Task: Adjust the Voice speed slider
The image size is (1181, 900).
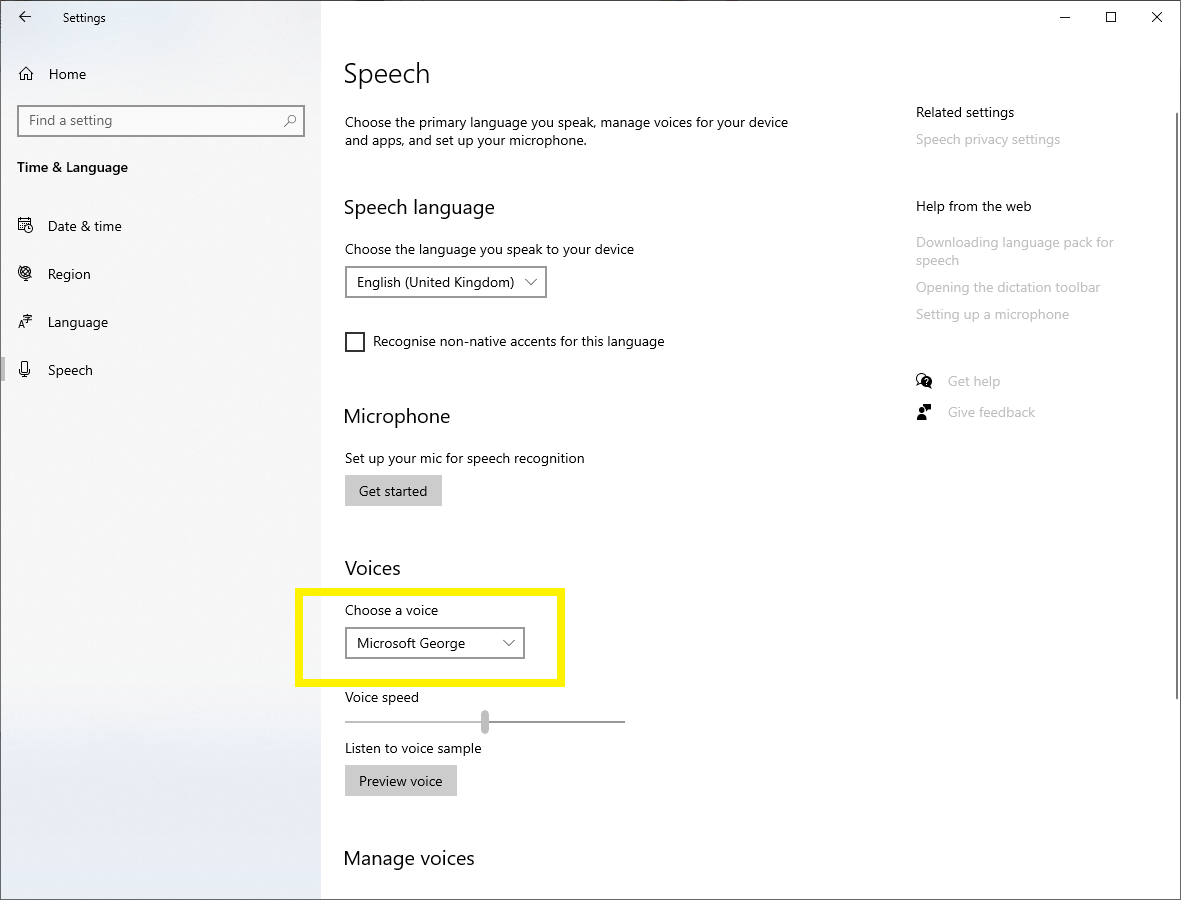Action: click(486, 720)
